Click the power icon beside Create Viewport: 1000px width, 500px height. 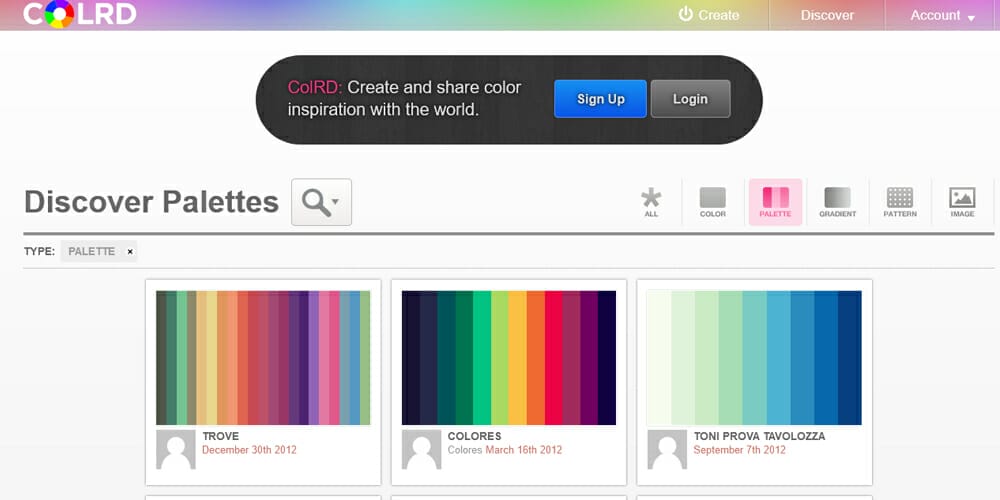(686, 13)
